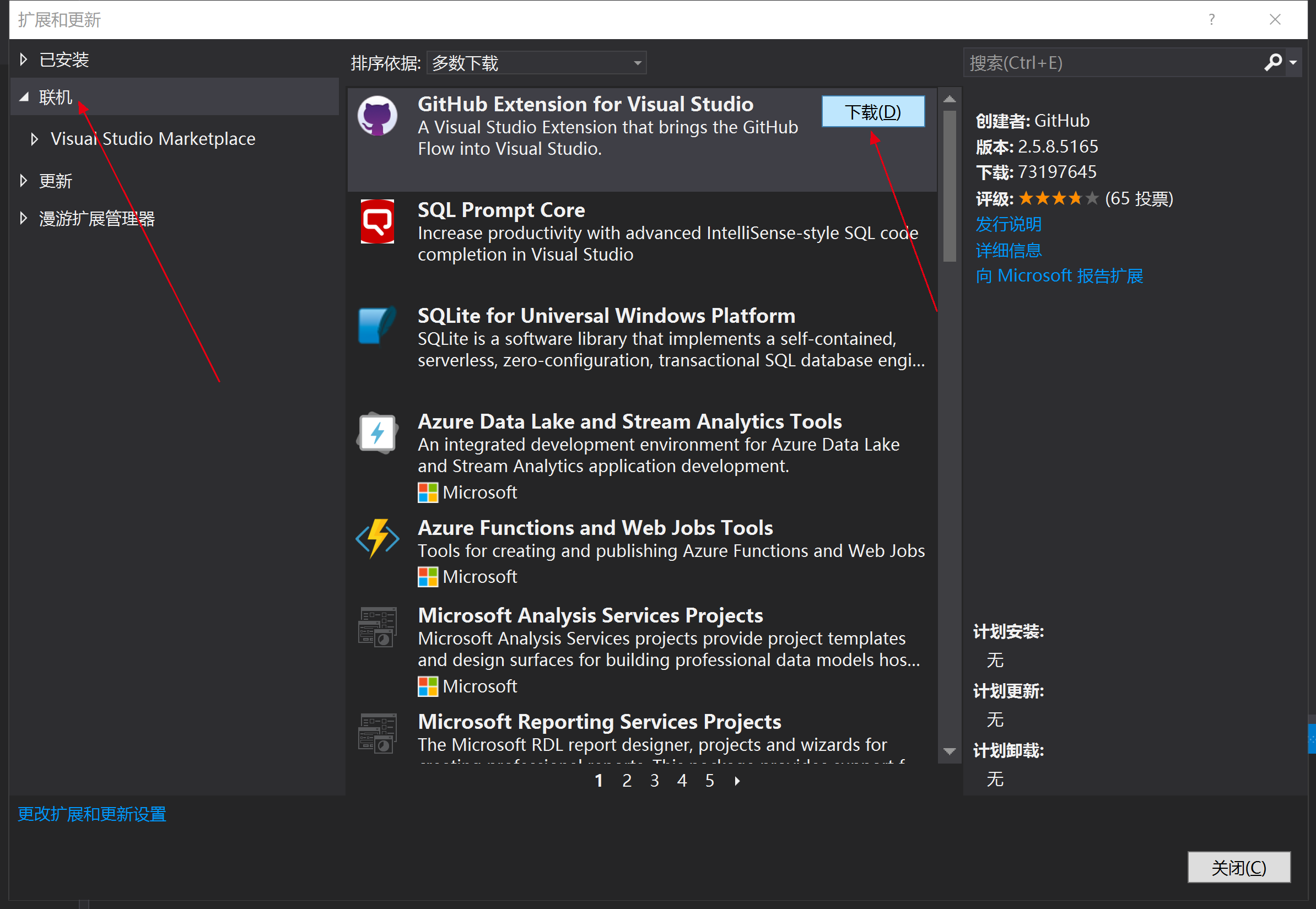1316x909 pixels.
Task: Expand the 更新 category
Action: [x=23, y=181]
